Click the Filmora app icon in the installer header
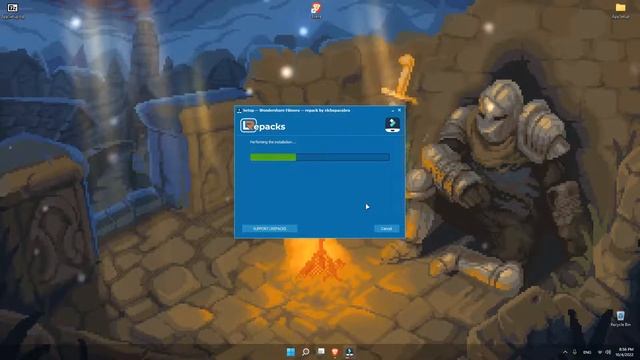Viewport: 640px width, 360px height. coord(392,124)
